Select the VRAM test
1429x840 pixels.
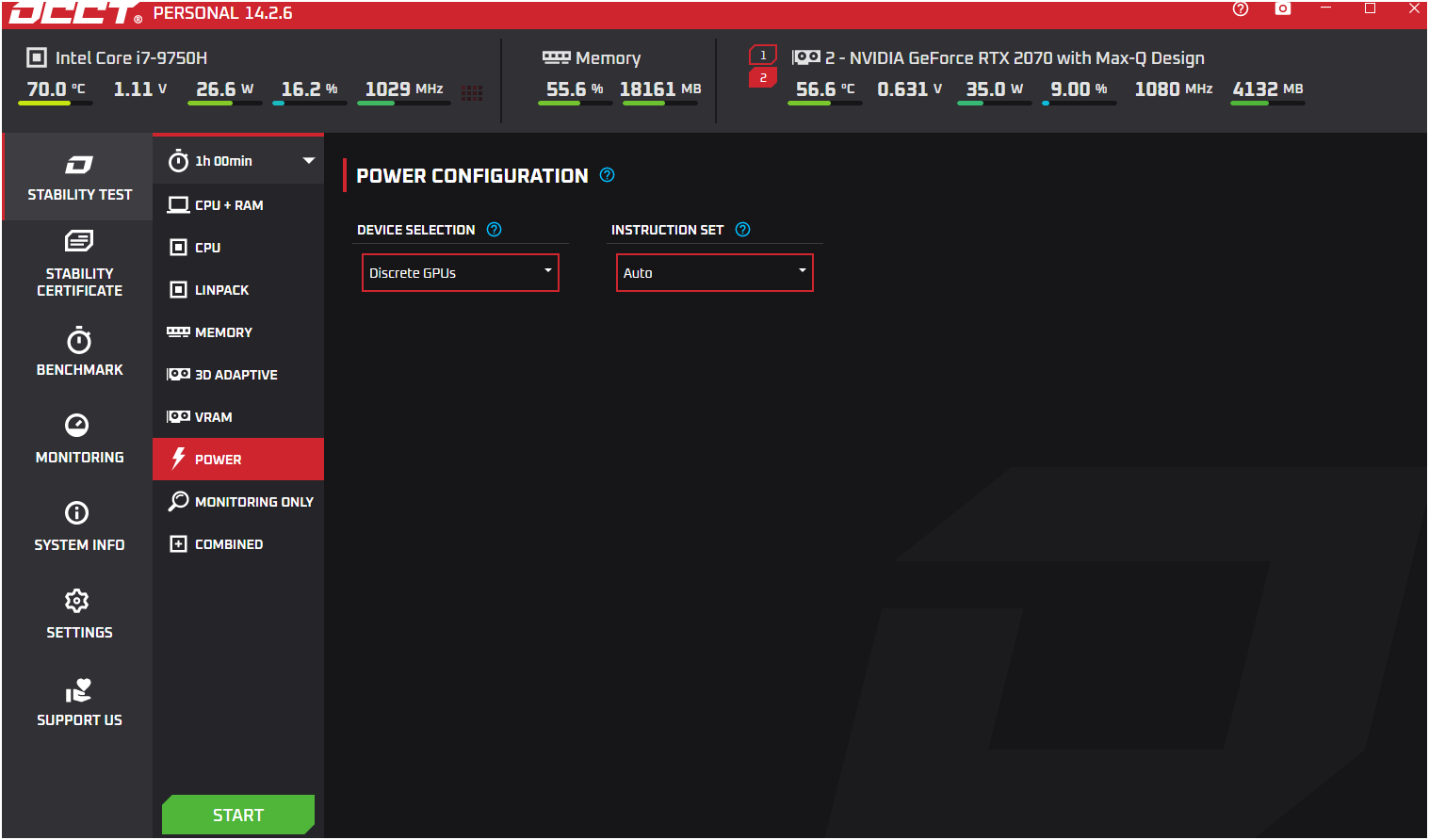pos(238,417)
